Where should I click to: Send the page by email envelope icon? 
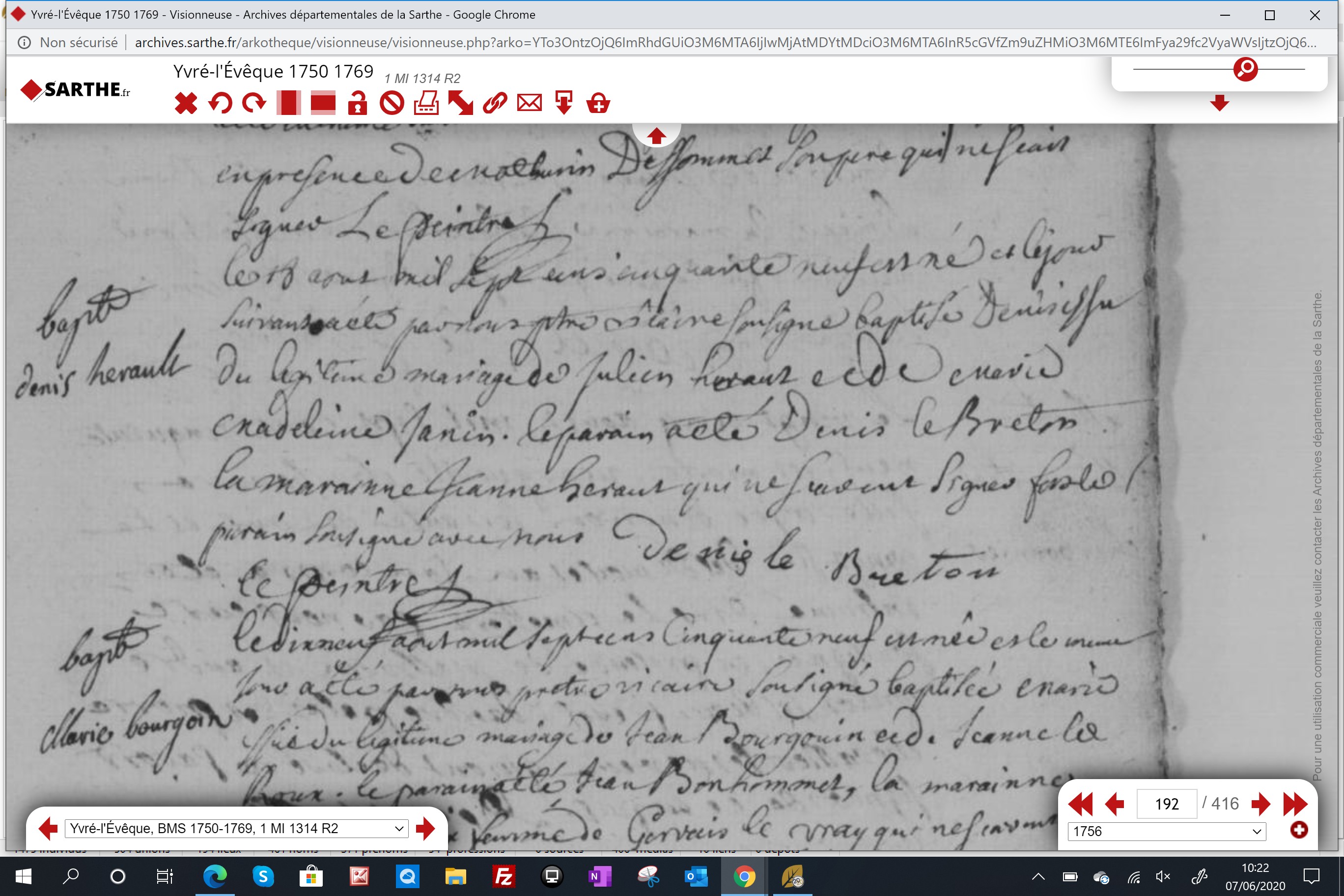tap(529, 104)
